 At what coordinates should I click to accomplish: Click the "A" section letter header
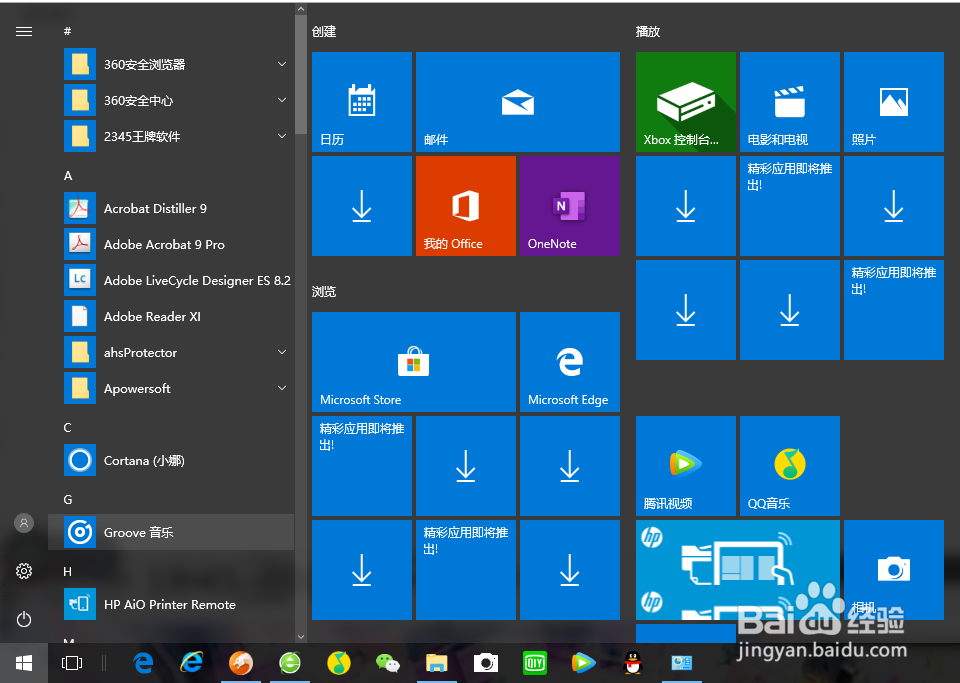pos(67,175)
